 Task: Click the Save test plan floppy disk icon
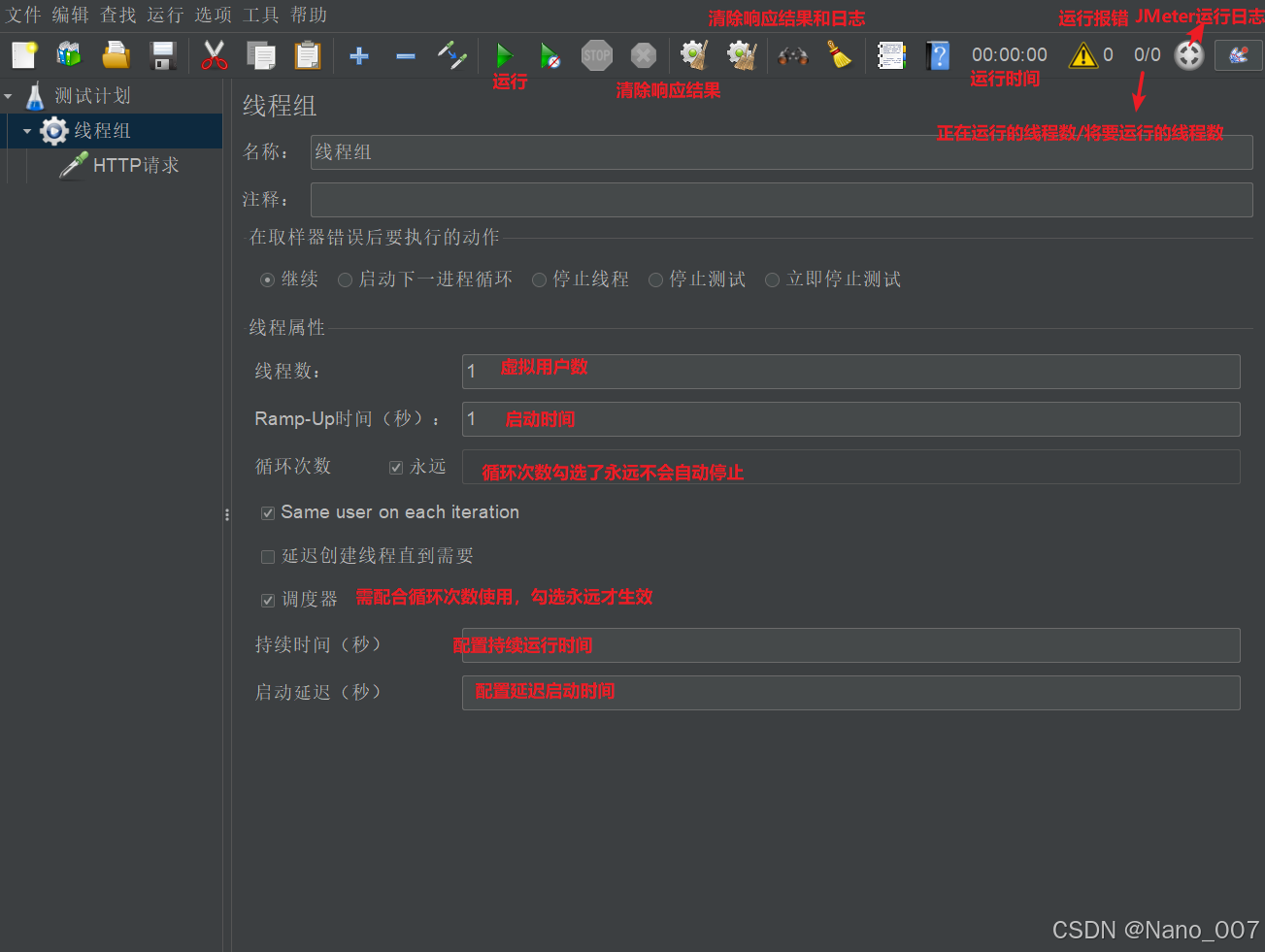click(162, 55)
